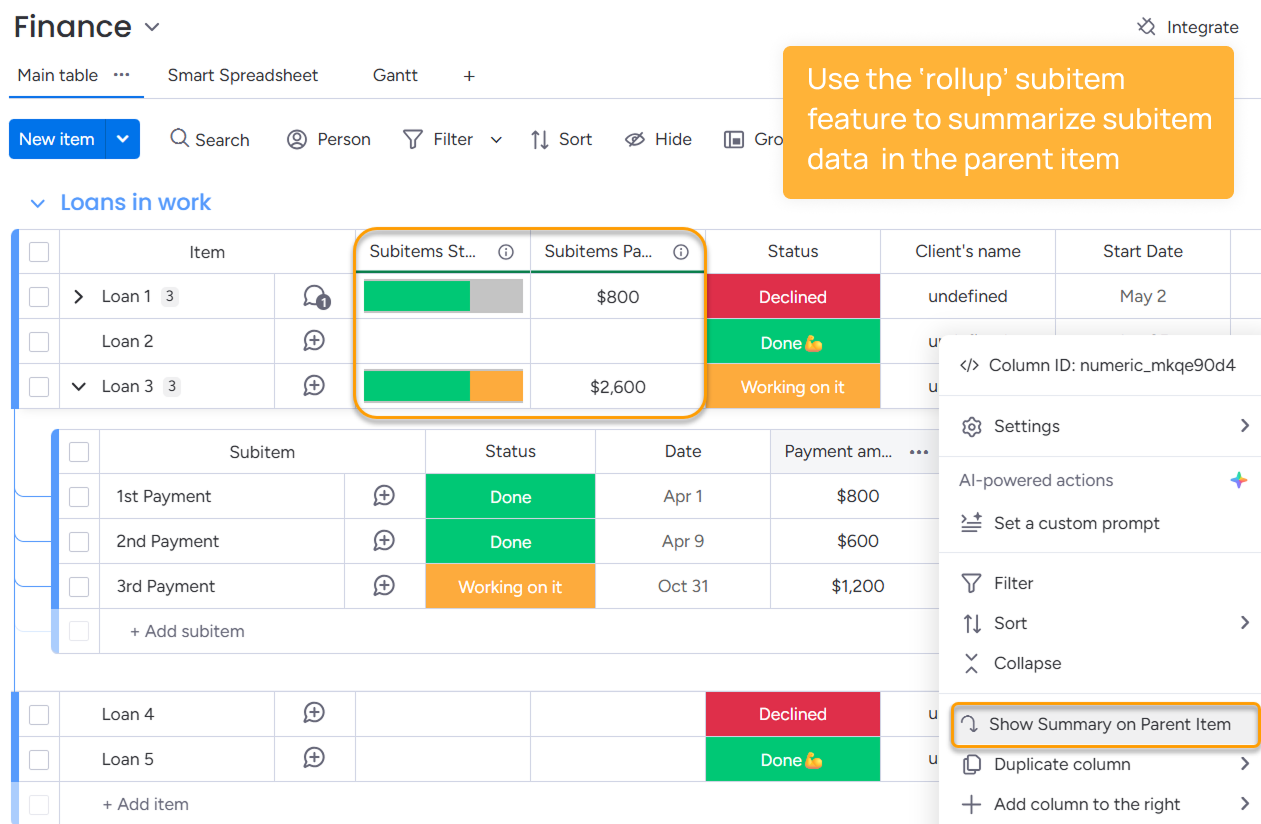The height and width of the screenshot is (824, 1261).
Task: Open the New item dropdown arrow
Action: (122, 139)
